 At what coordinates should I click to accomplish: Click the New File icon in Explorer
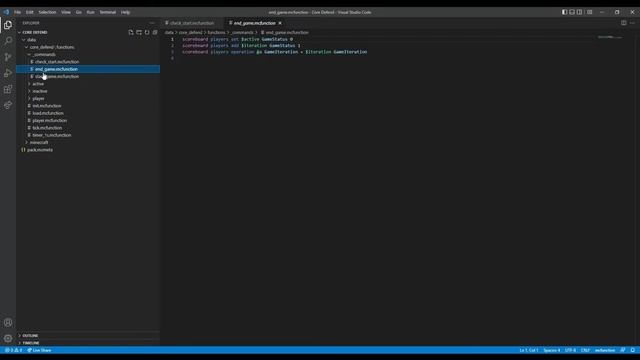point(131,32)
